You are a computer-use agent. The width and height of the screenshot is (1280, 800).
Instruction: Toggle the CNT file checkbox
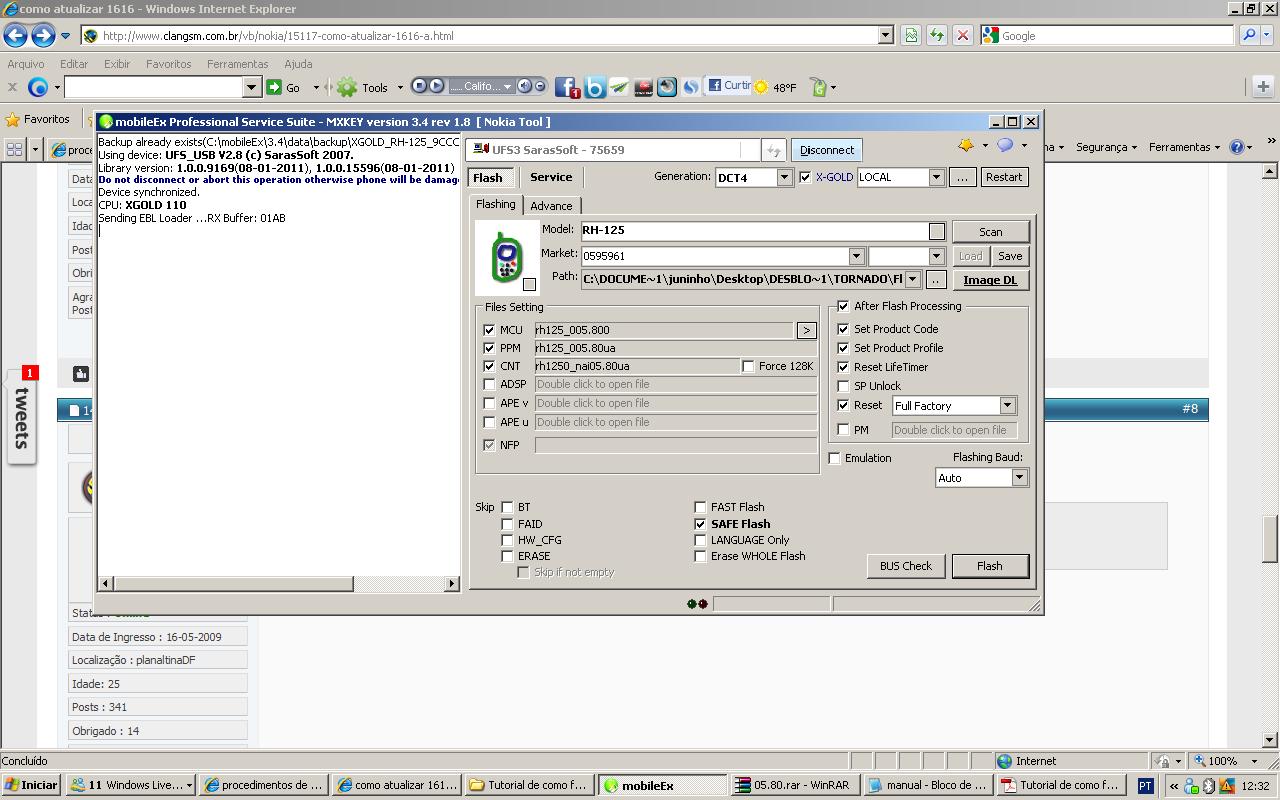(489, 366)
